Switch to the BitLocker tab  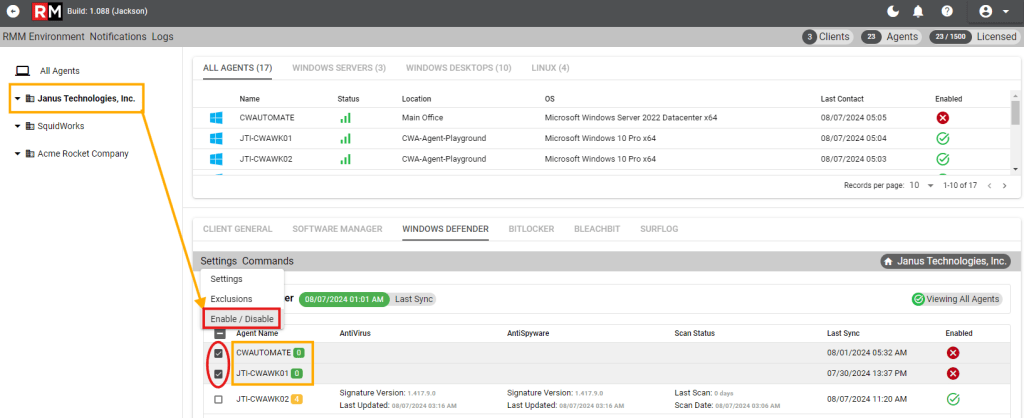coord(532,229)
